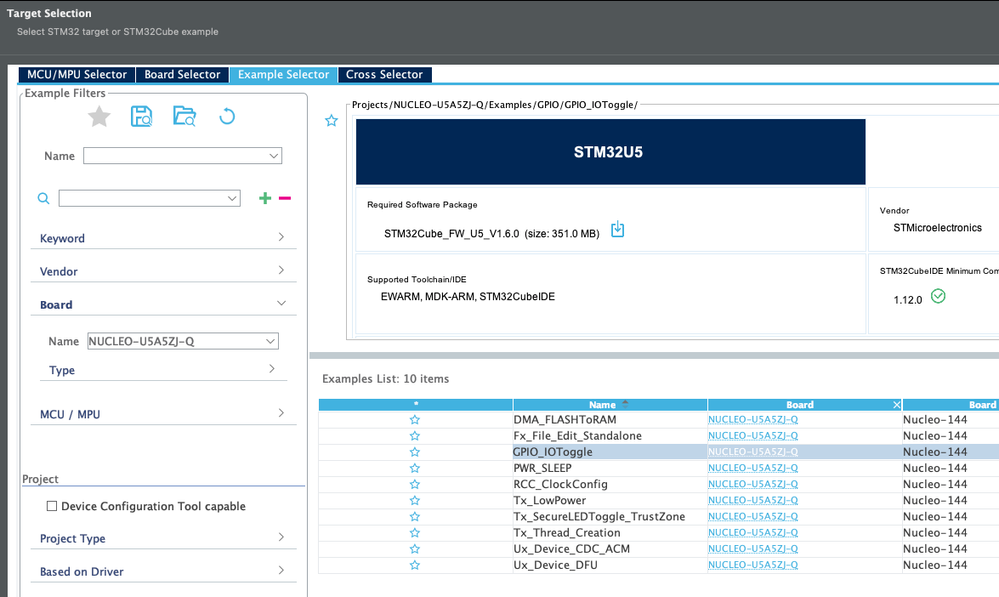
Task: Click the load saved search folder icon
Action: tap(184, 116)
